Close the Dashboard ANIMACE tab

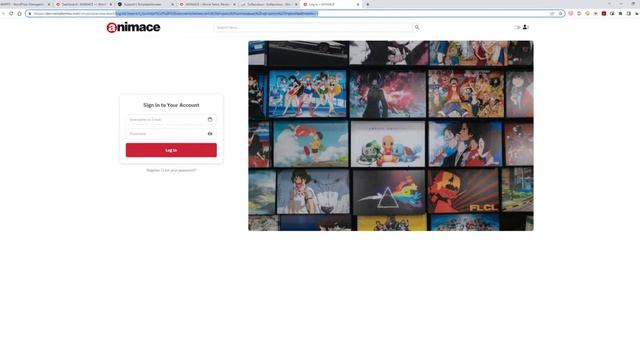[x=110, y=4]
